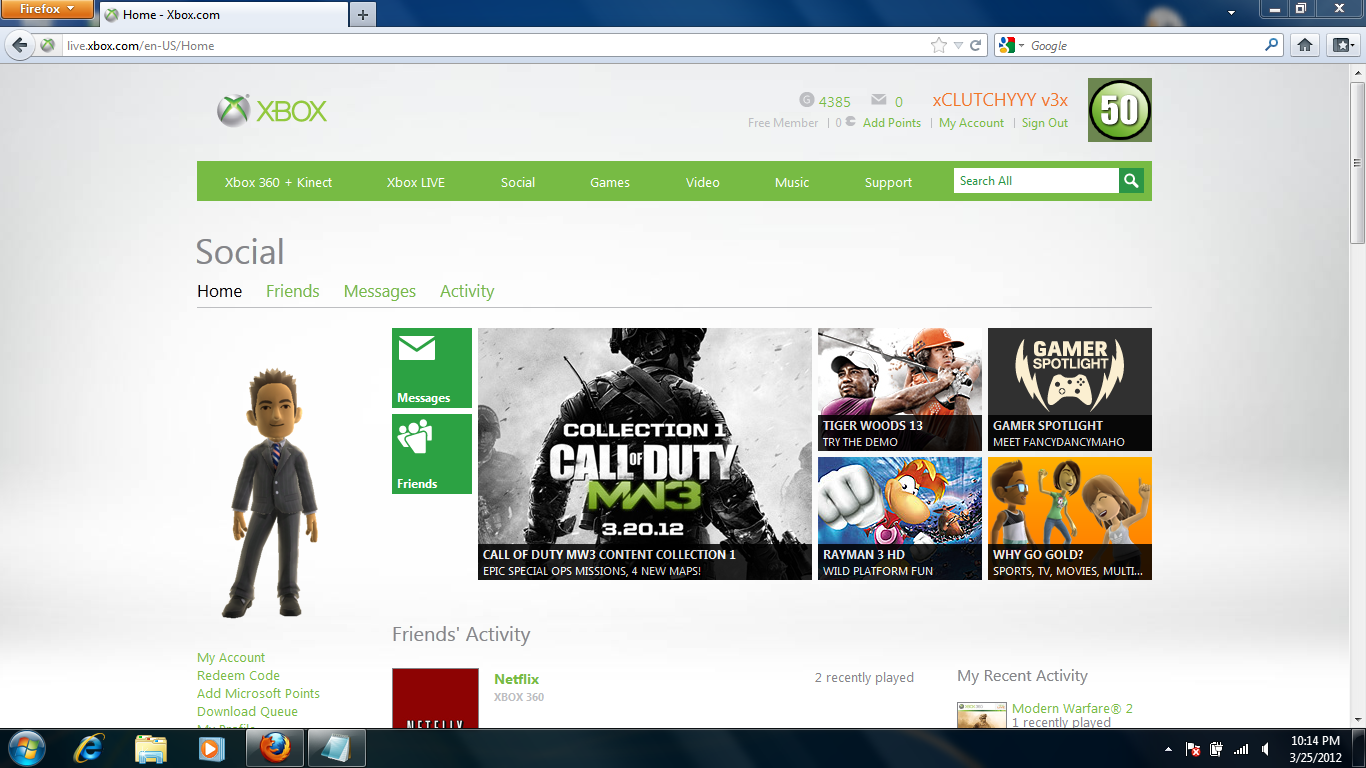The height and width of the screenshot is (768, 1366).
Task: Open the Why Go Gold tile
Action: pyautogui.click(x=1070, y=518)
